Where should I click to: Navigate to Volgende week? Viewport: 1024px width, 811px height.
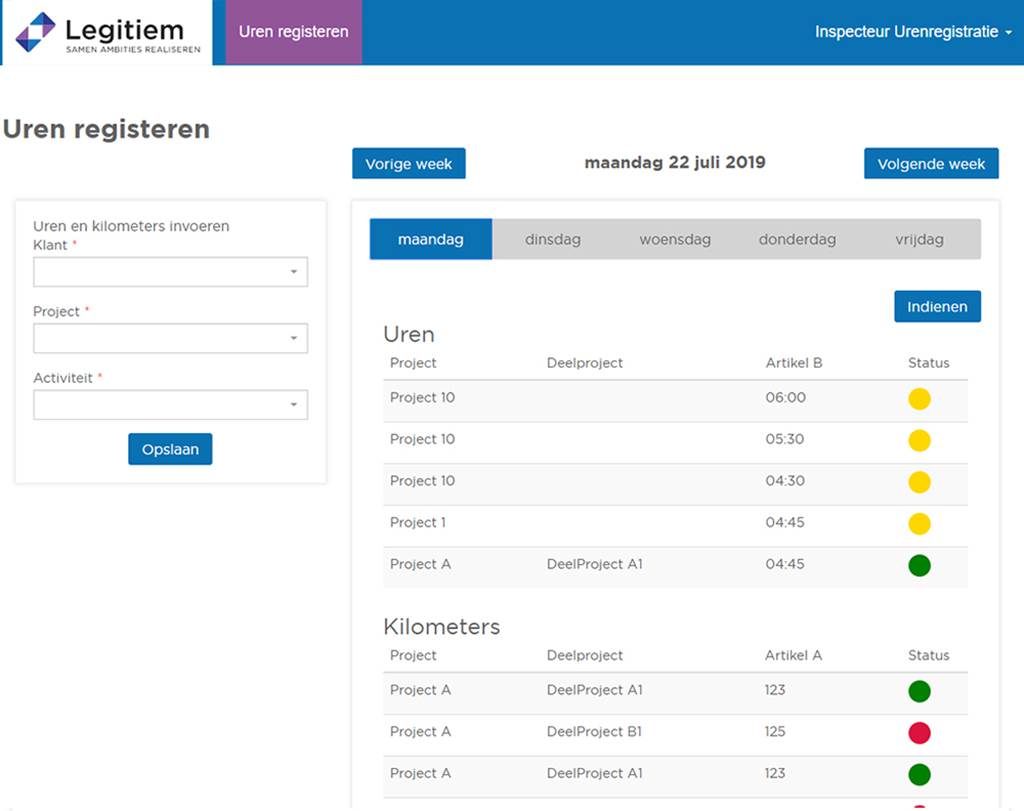[x=931, y=164]
